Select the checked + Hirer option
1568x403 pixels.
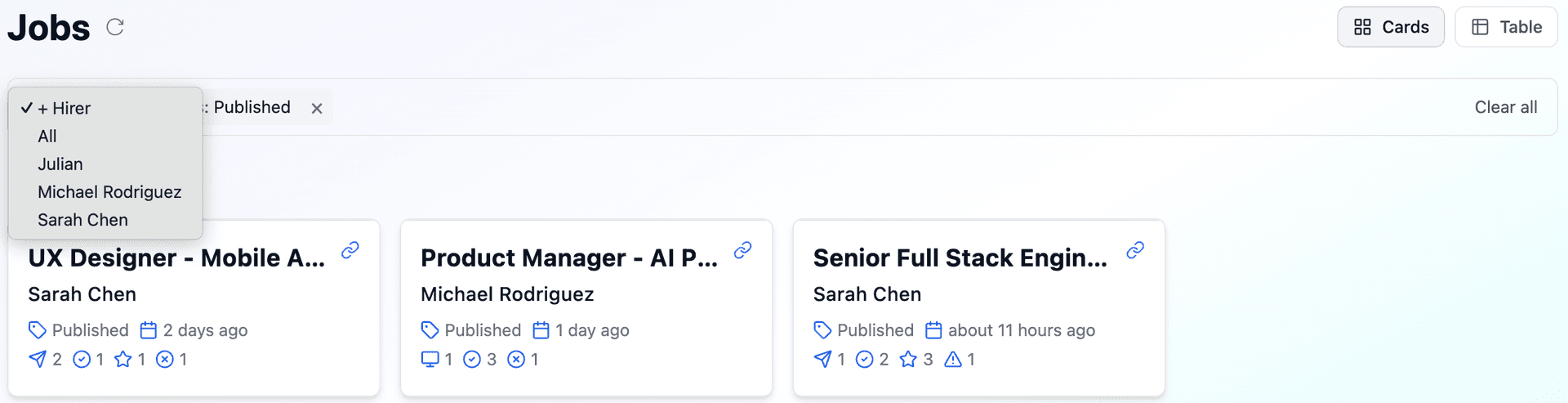64,108
